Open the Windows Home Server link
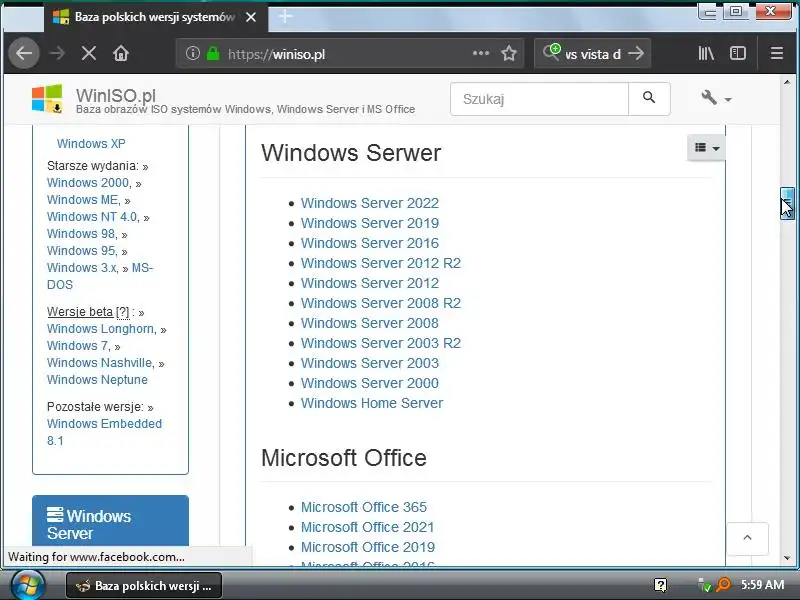The image size is (800, 600). [372, 403]
